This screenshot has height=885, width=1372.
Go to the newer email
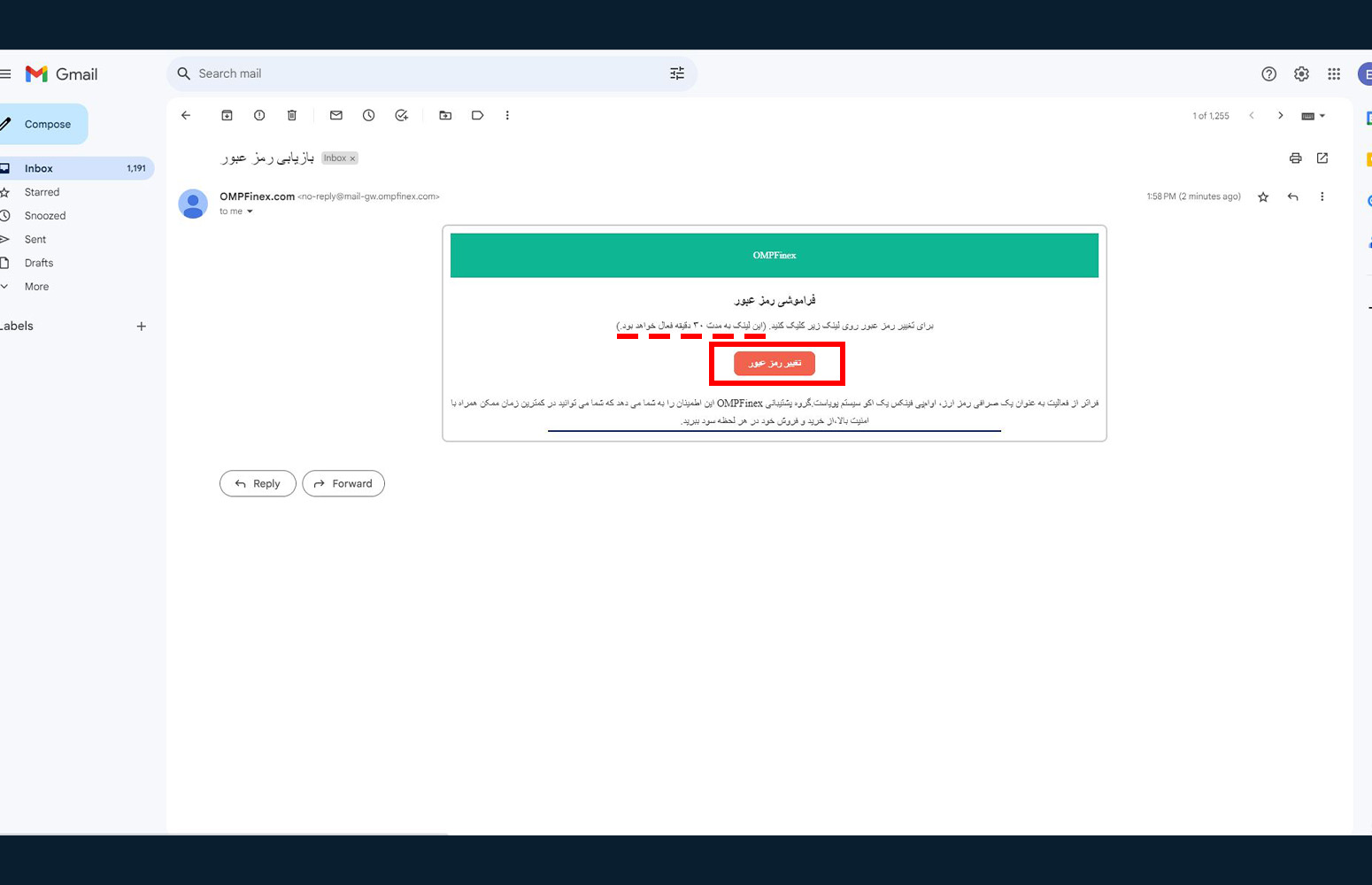[1252, 116]
